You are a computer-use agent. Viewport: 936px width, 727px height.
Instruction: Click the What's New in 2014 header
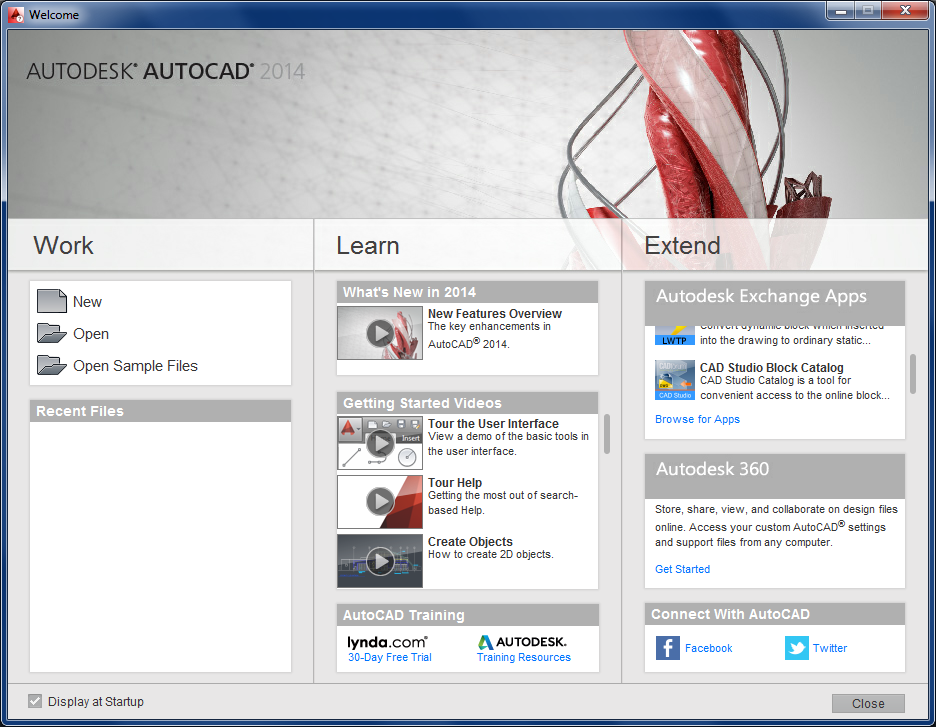coord(467,292)
